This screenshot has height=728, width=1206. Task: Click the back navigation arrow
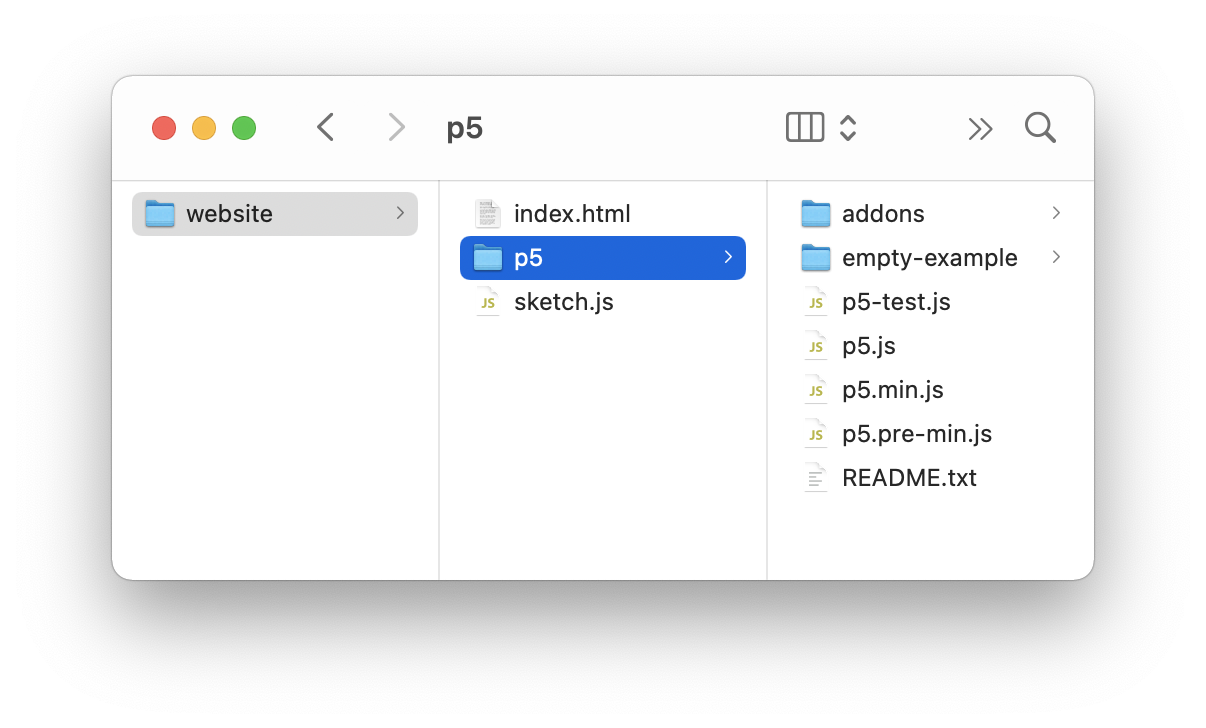pos(325,127)
